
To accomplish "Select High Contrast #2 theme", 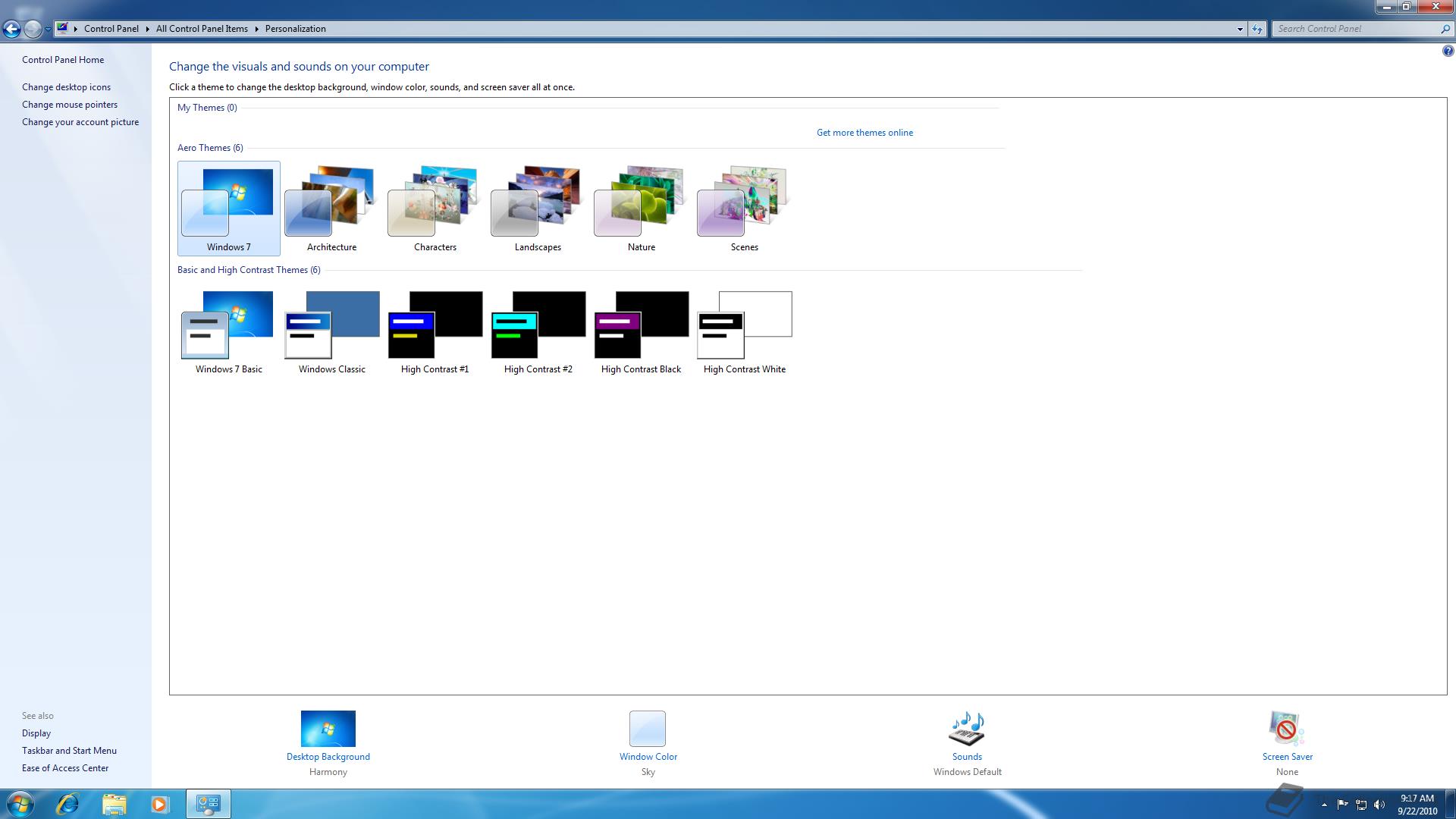I will click(538, 331).
